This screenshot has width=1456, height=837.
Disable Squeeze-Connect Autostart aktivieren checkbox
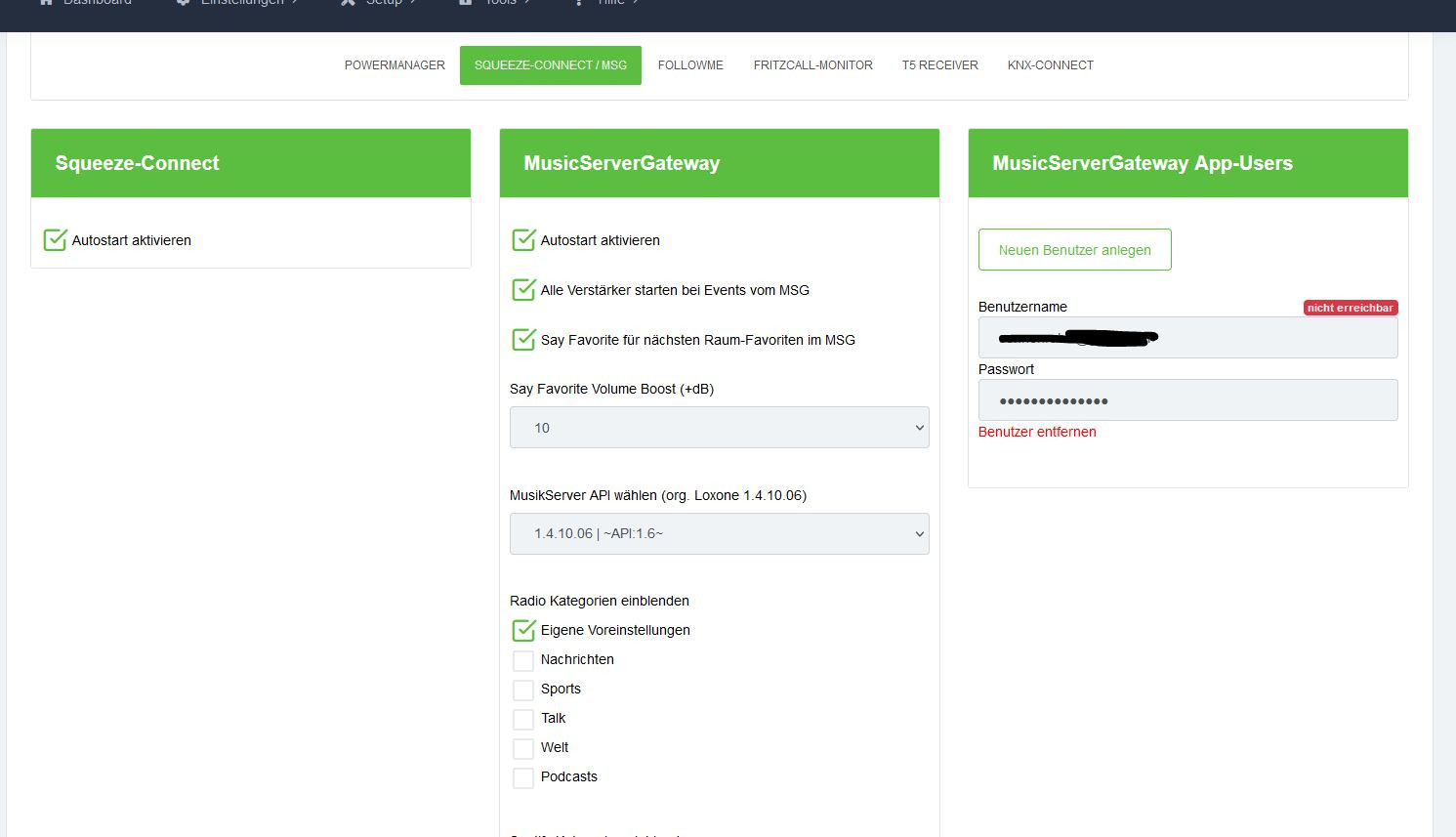56,240
